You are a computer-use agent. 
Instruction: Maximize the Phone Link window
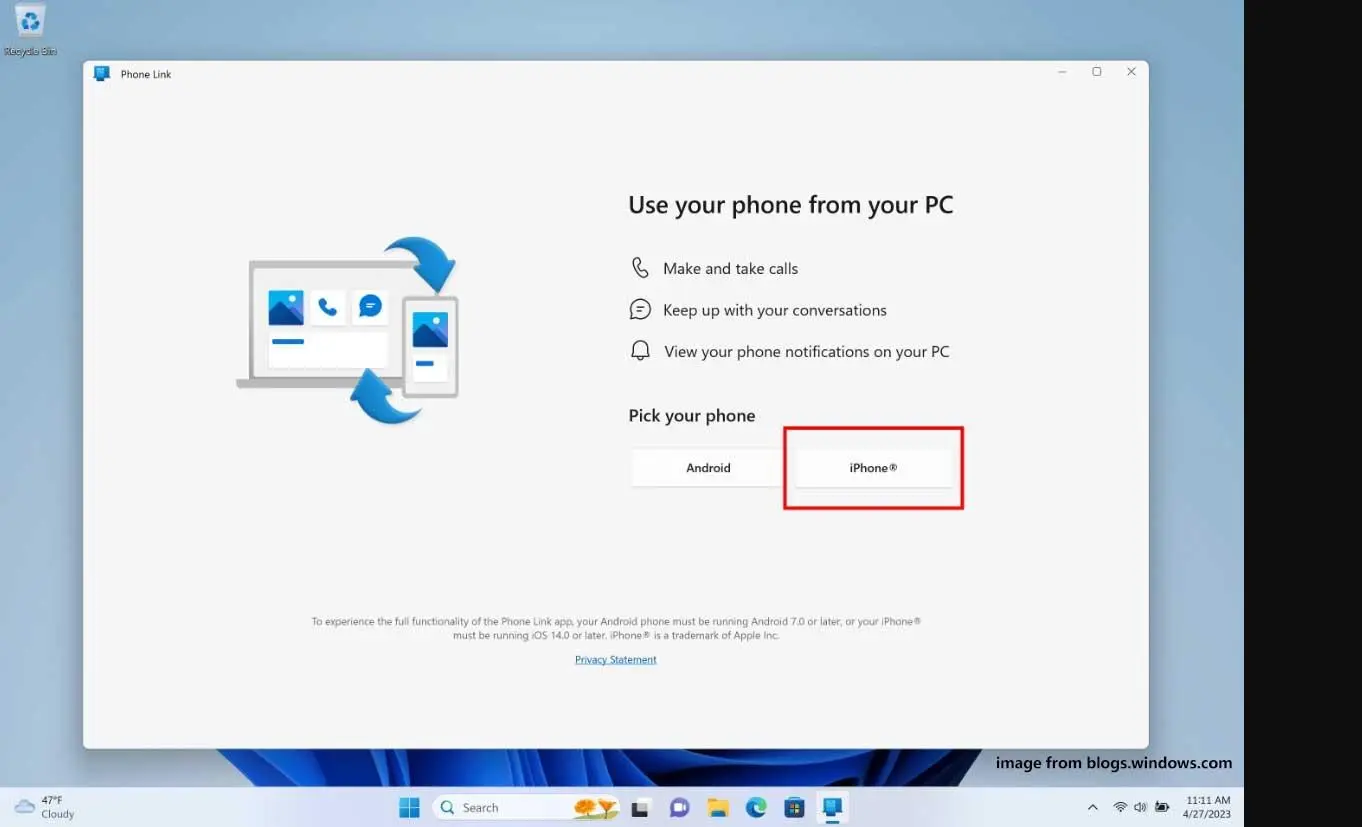coord(1097,72)
